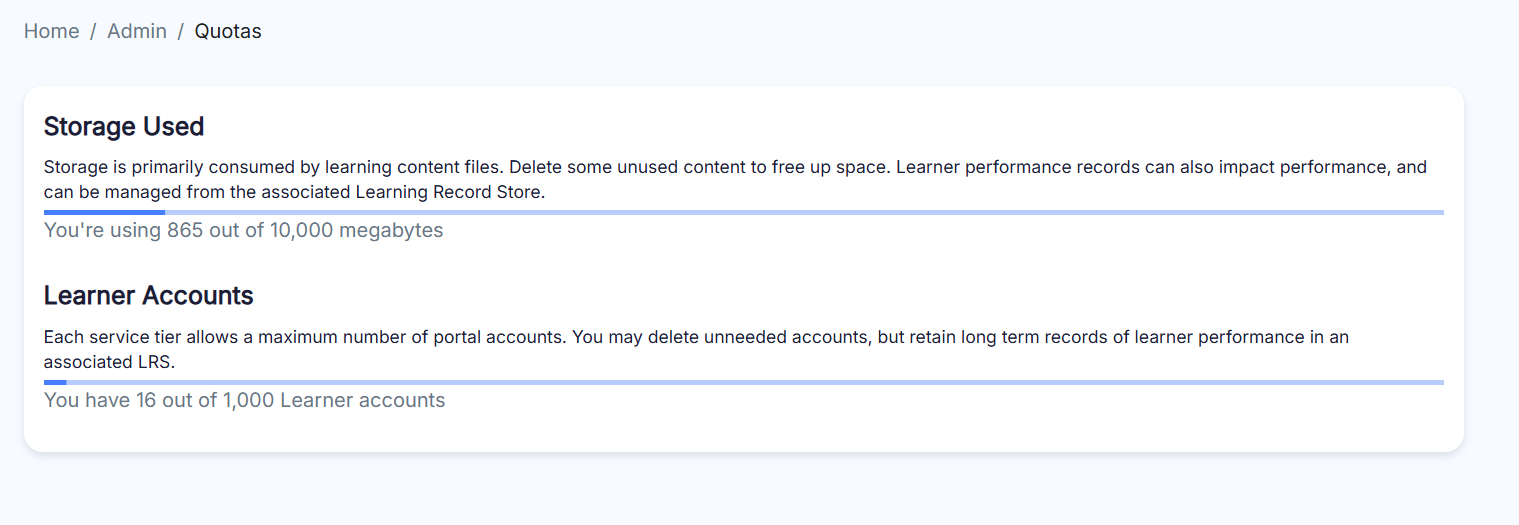Click the current Quotas breadcrumb item

228,31
